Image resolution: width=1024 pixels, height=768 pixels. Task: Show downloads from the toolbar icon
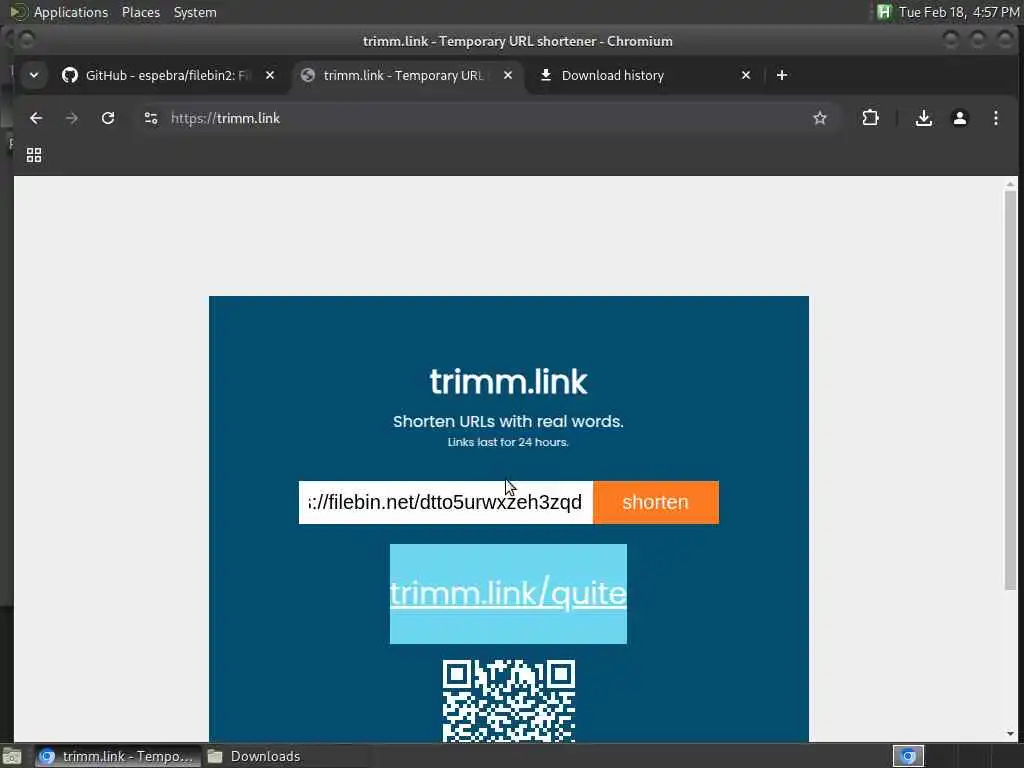923,118
